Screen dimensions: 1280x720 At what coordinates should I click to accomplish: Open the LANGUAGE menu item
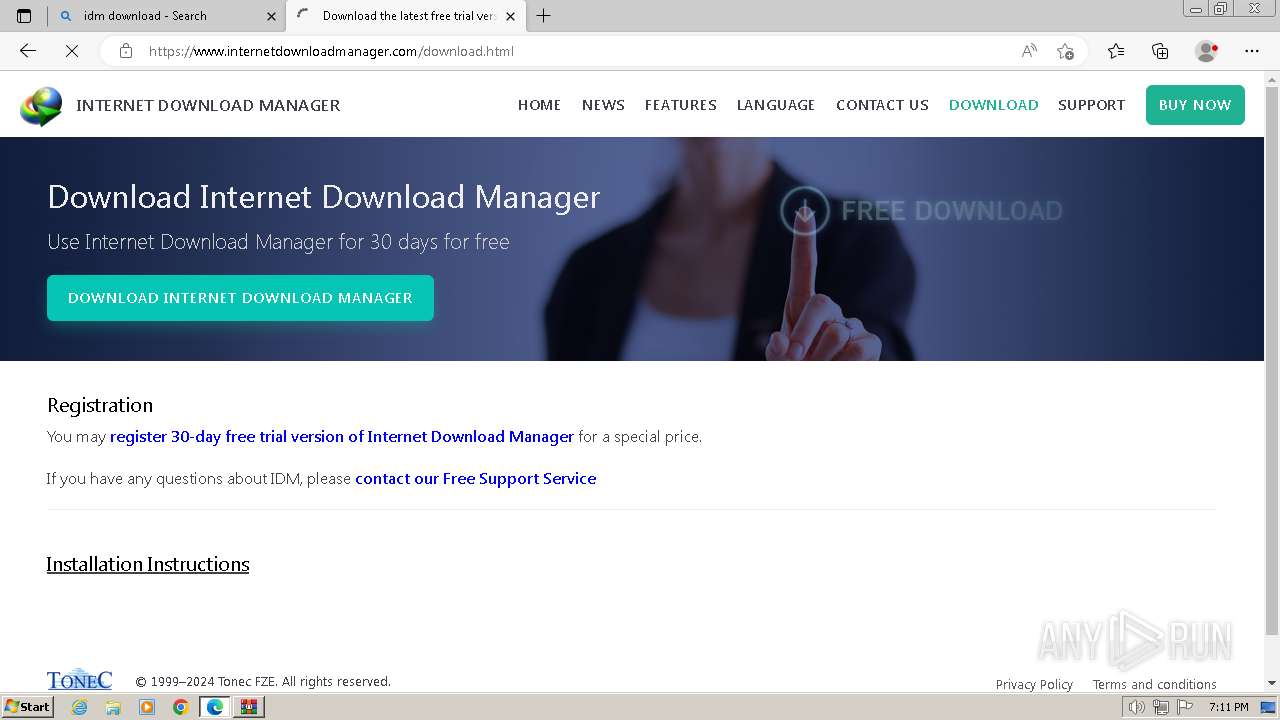776,105
